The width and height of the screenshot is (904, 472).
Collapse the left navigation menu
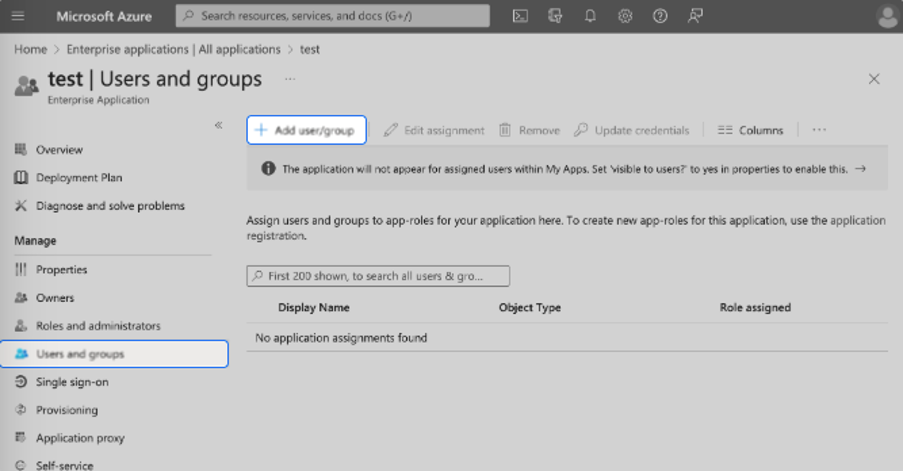219,125
